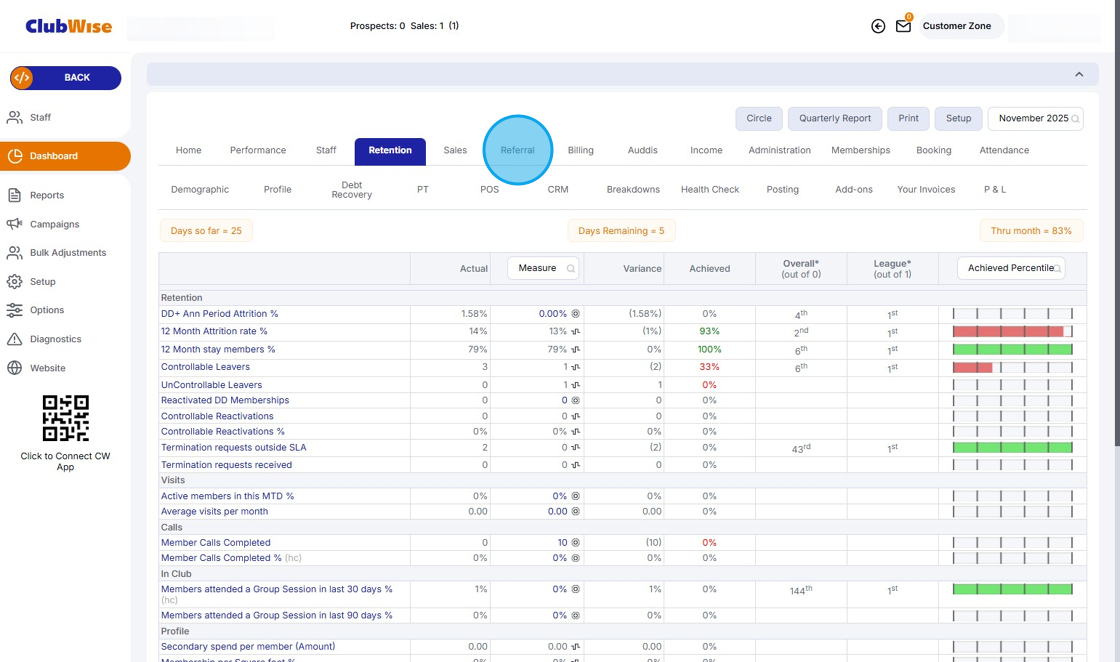This screenshot has width=1120, height=662.
Task: Open the Referral tab
Action: click(x=517, y=150)
